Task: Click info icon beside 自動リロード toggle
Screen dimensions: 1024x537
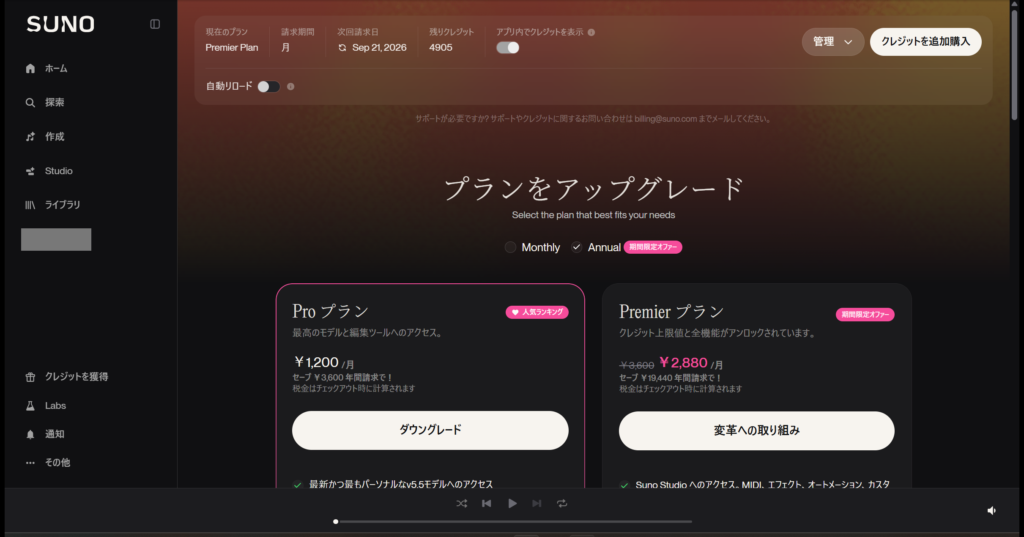Action: coord(291,86)
